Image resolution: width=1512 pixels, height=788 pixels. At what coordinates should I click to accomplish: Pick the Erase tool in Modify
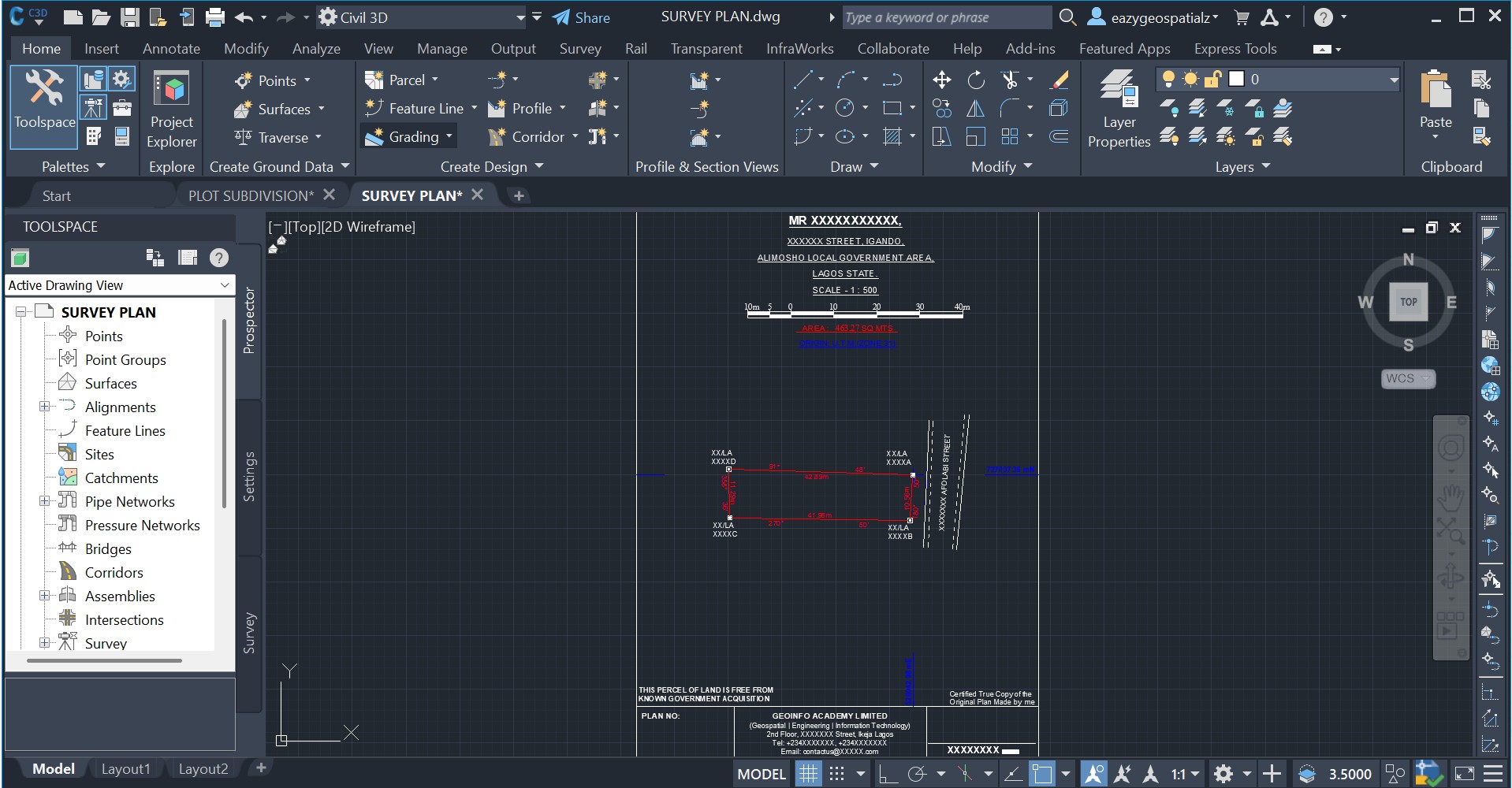pos(1060,80)
